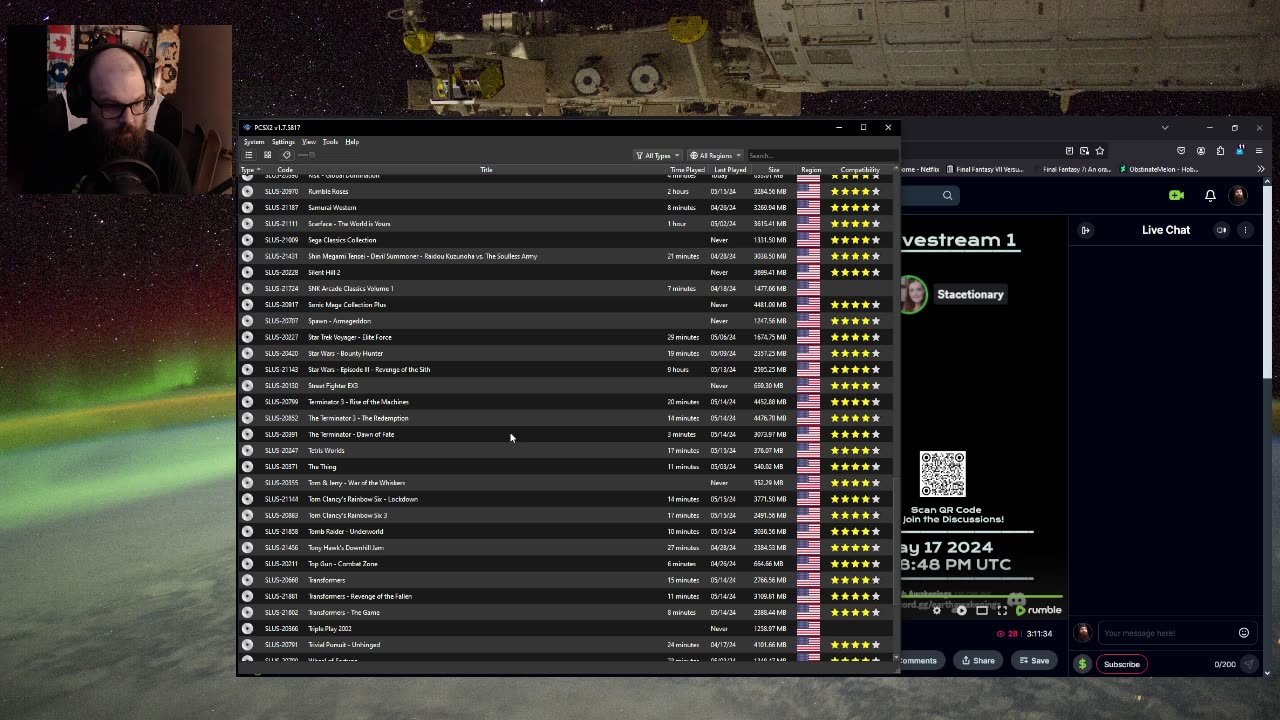Open the browser list-all-tabs dropdown arrow
Screen dimensions: 1280x720
click(x=1165, y=128)
